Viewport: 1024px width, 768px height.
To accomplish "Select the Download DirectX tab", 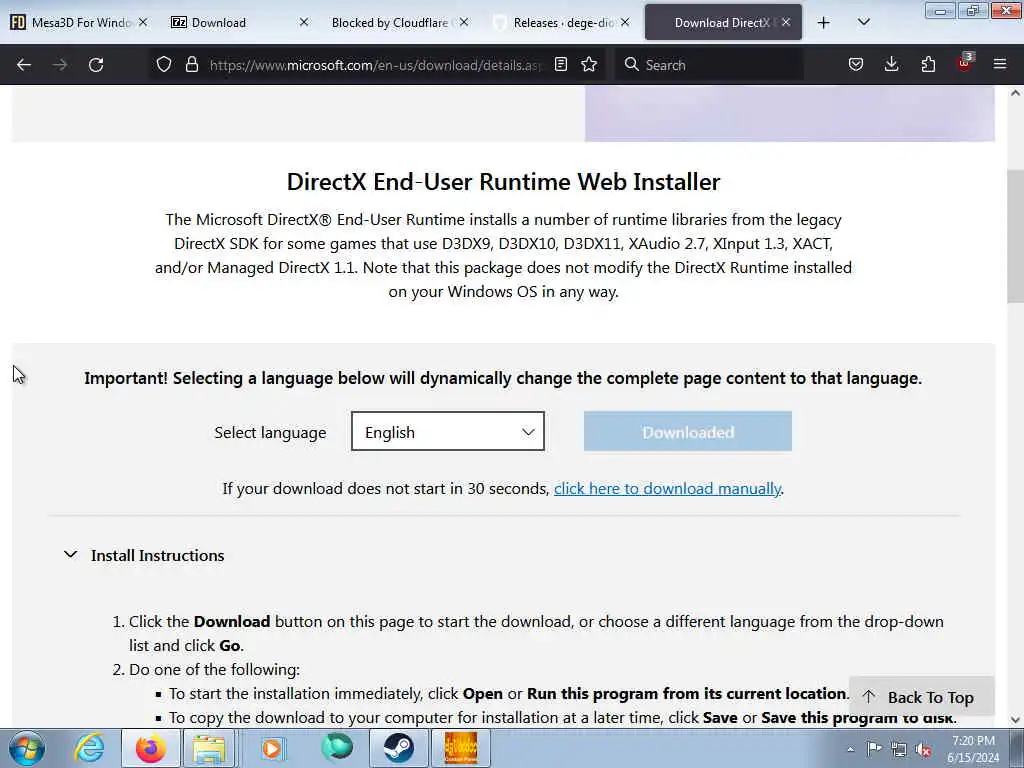I will [x=723, y=23].
